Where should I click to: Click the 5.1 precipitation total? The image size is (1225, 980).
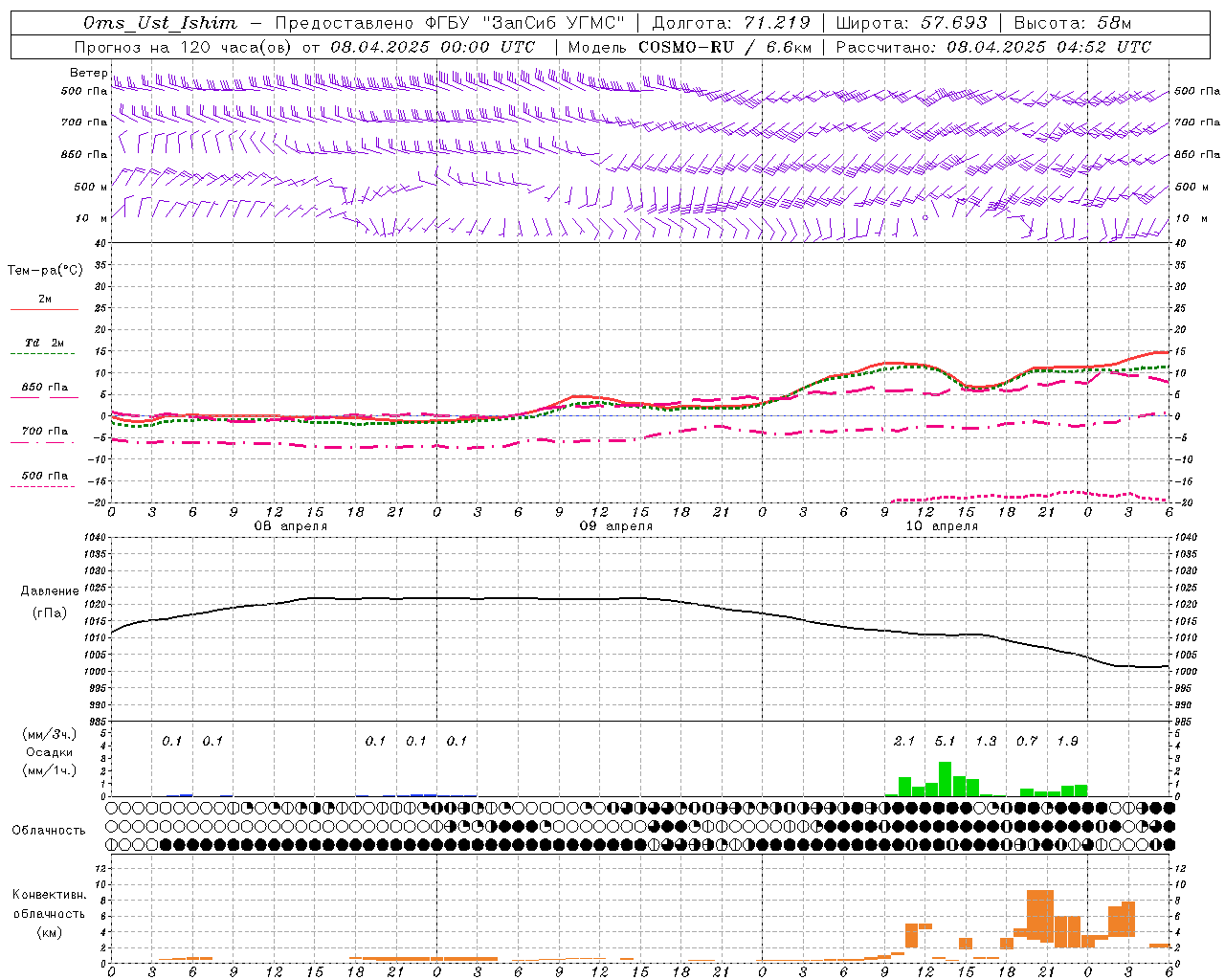[x=946, y=741]
